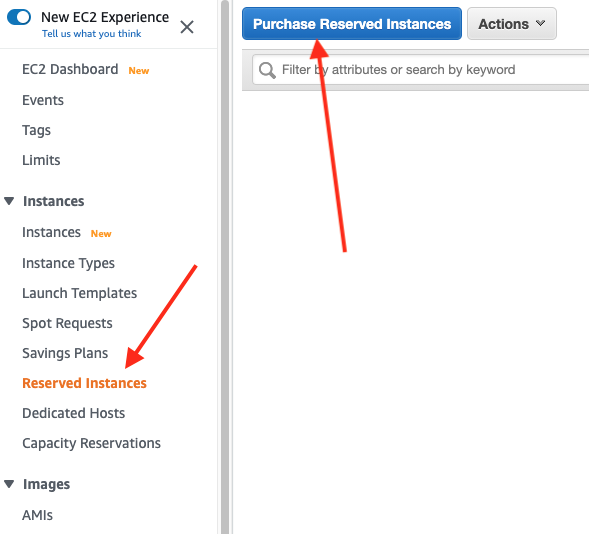Open Savings Plans page
The image size is (589, 534).
pyautogui.click(x=65, y=353)
